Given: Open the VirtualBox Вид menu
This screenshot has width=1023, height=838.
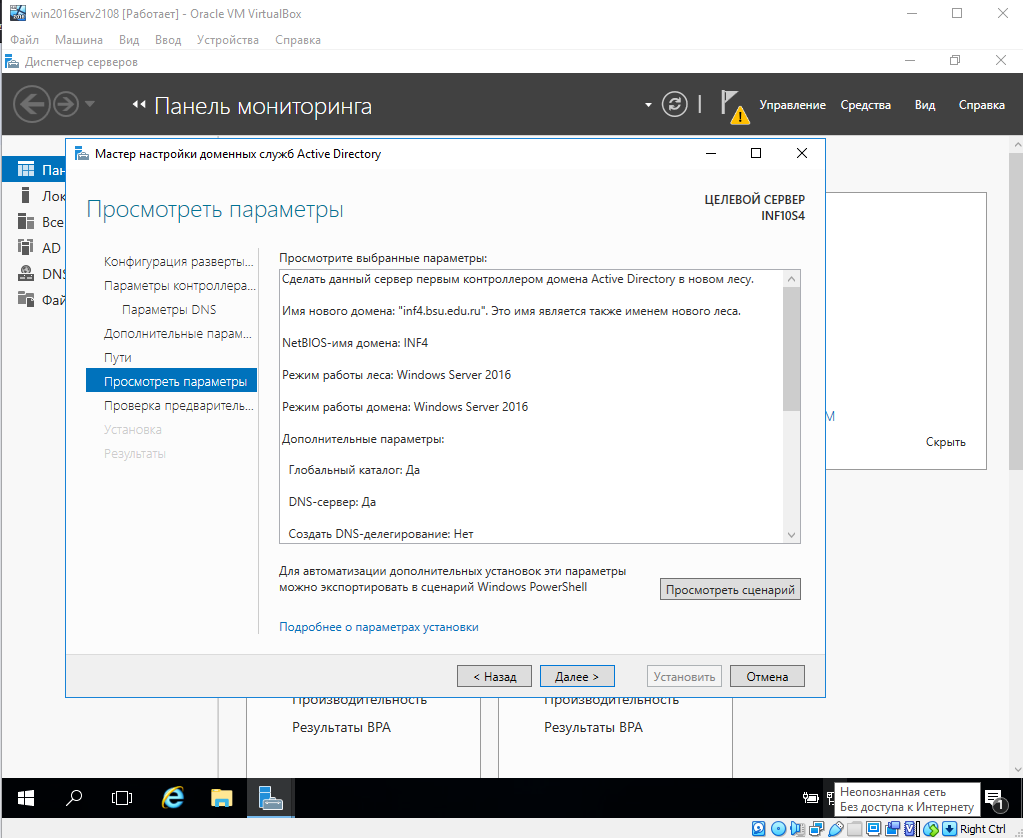Looking at the screenshot, I should 129,40.
